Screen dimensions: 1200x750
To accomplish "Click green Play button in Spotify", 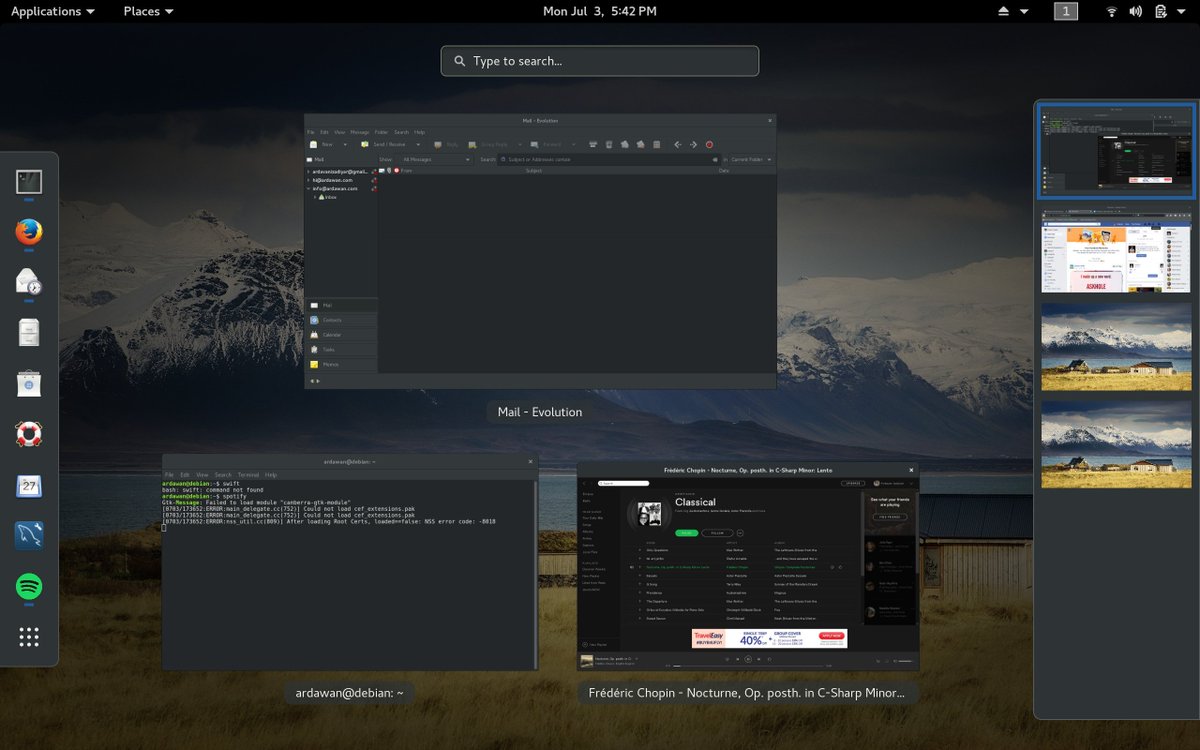I will point(686,533).
